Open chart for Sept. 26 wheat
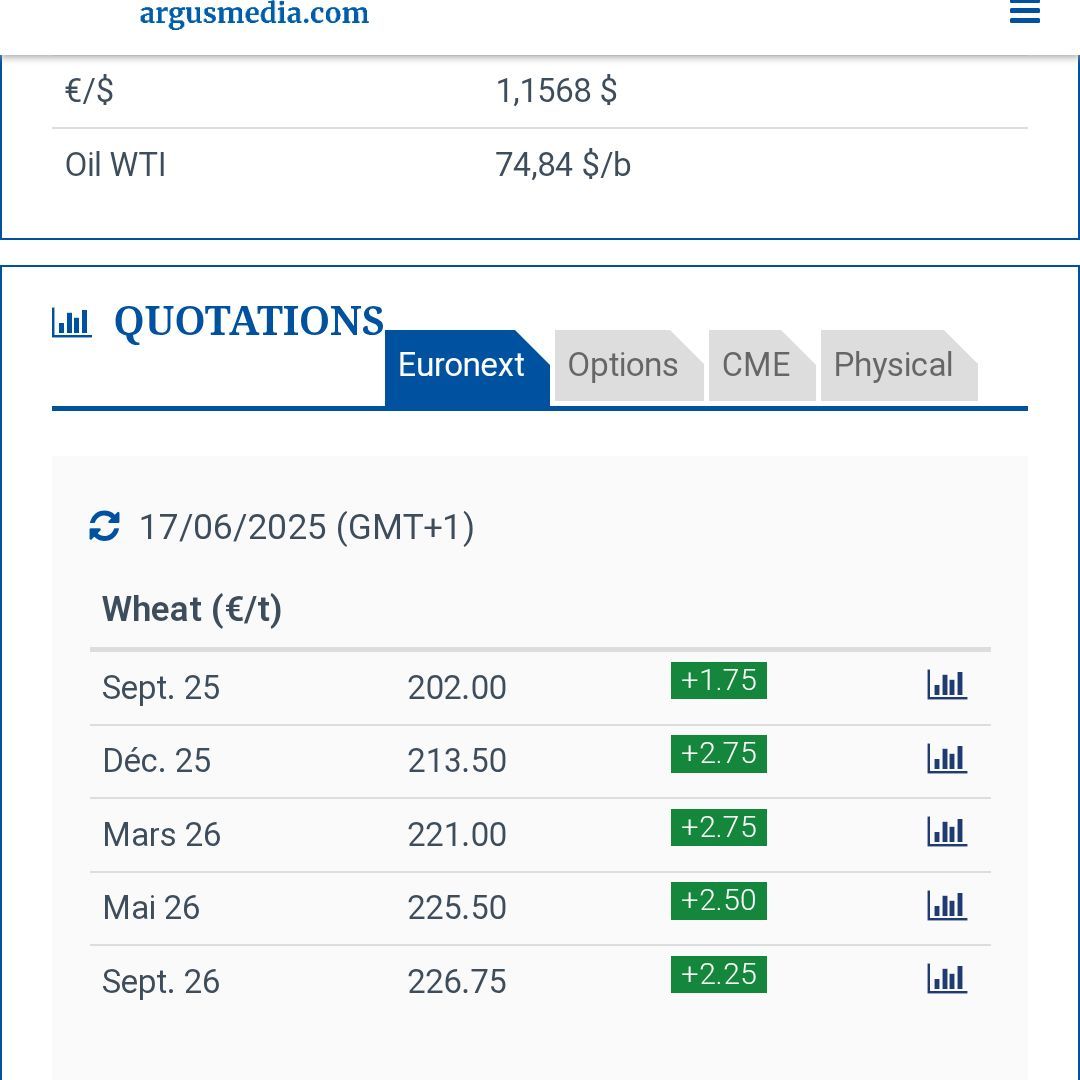Viewport: 1080px width, 1080px height. coord(946,979)
